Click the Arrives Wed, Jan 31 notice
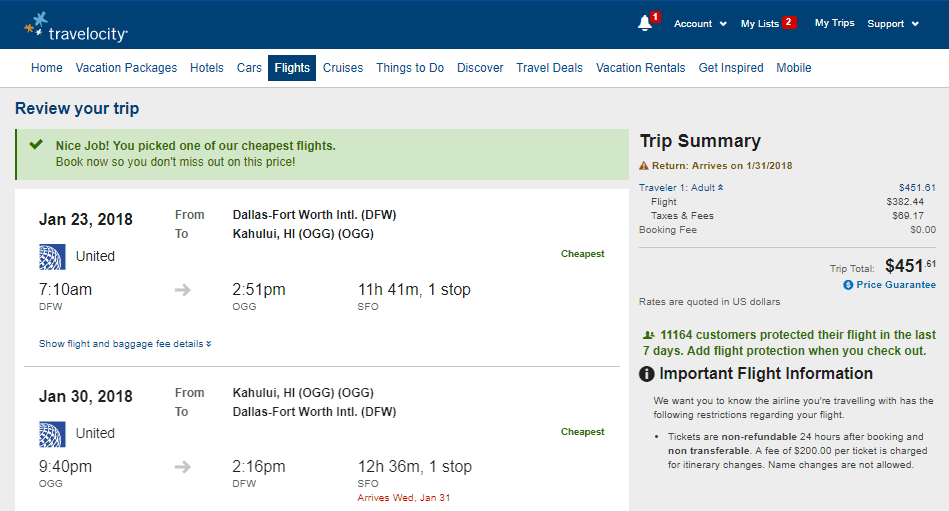Image resolution: width=949 pixels, height=511 pixels. (x=404, y=498)
